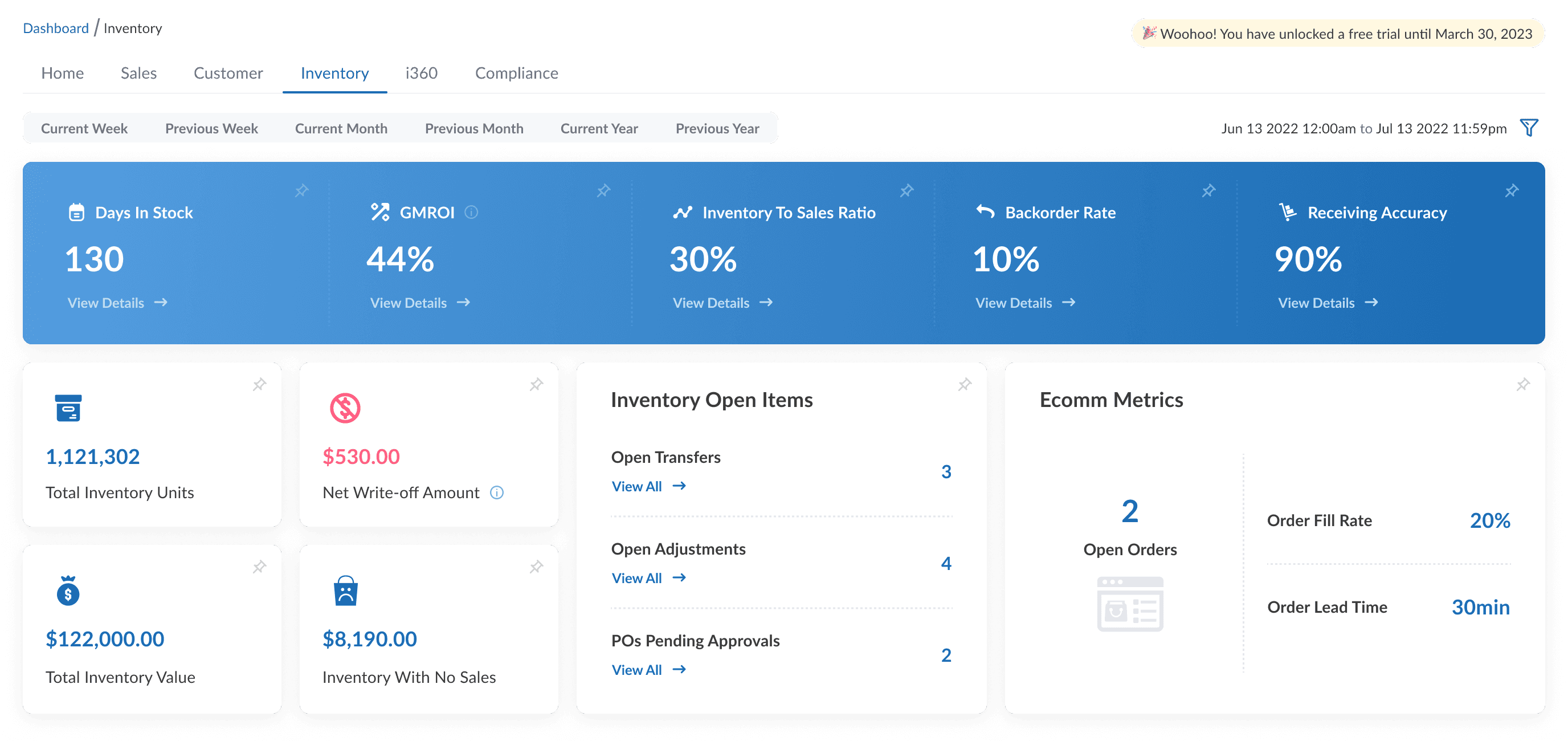Image resolution: width=1568 pixels, height=741 pixels.
Task: Click the Days In Stock calendar icon
Action: pos(77,212)
